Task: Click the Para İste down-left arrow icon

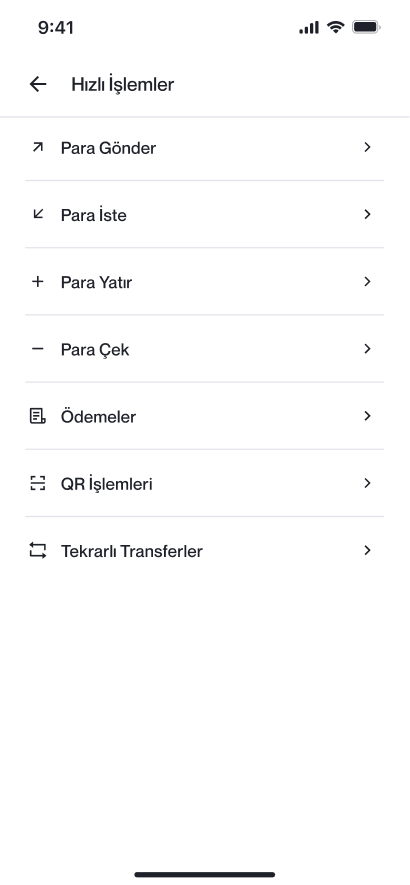Action: click(37, 214)
